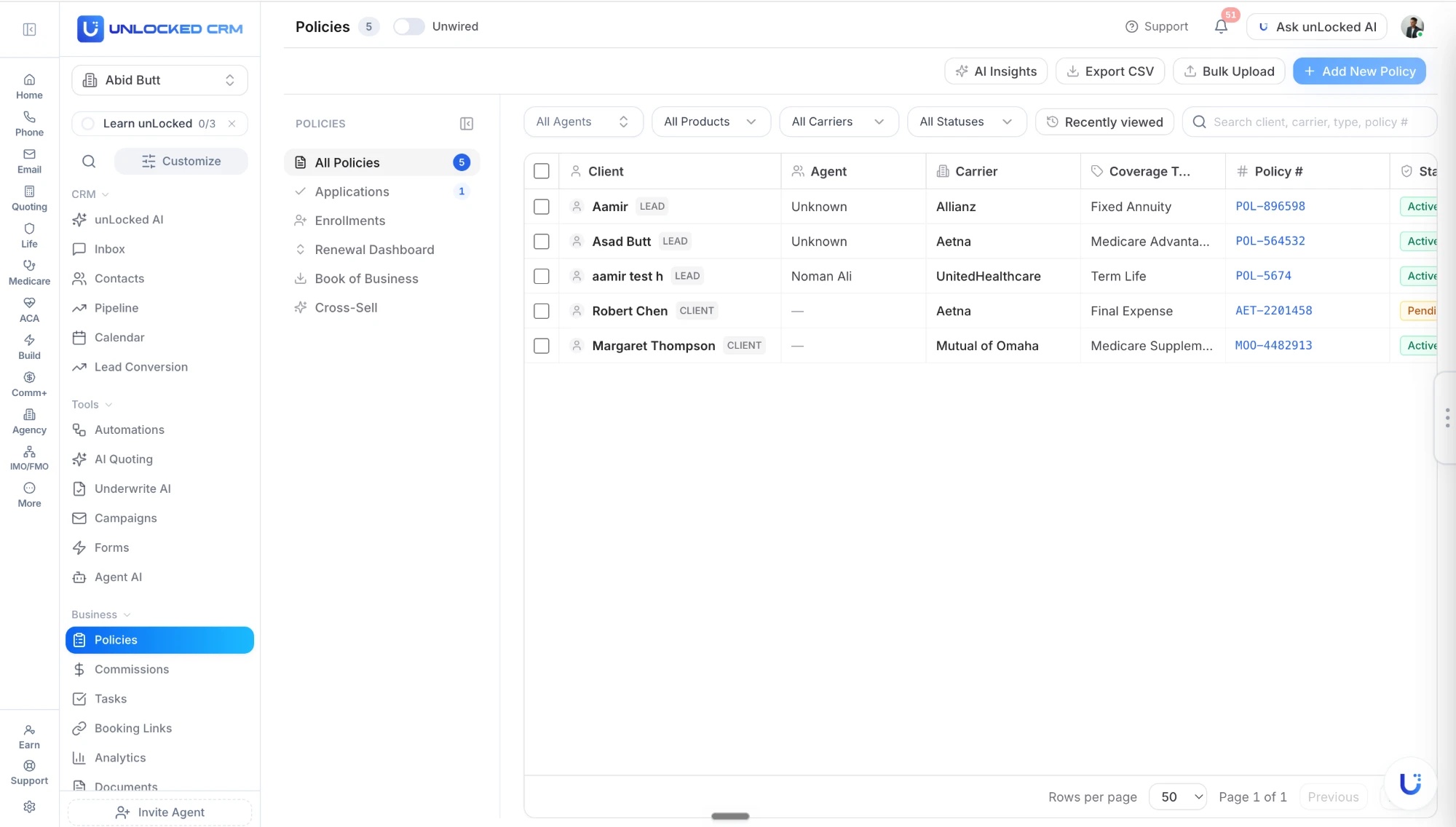The image size is (1456, 827).
Task: Click the Recently viewed filter
Action: pyautogui.click(x=1104, y=122)
